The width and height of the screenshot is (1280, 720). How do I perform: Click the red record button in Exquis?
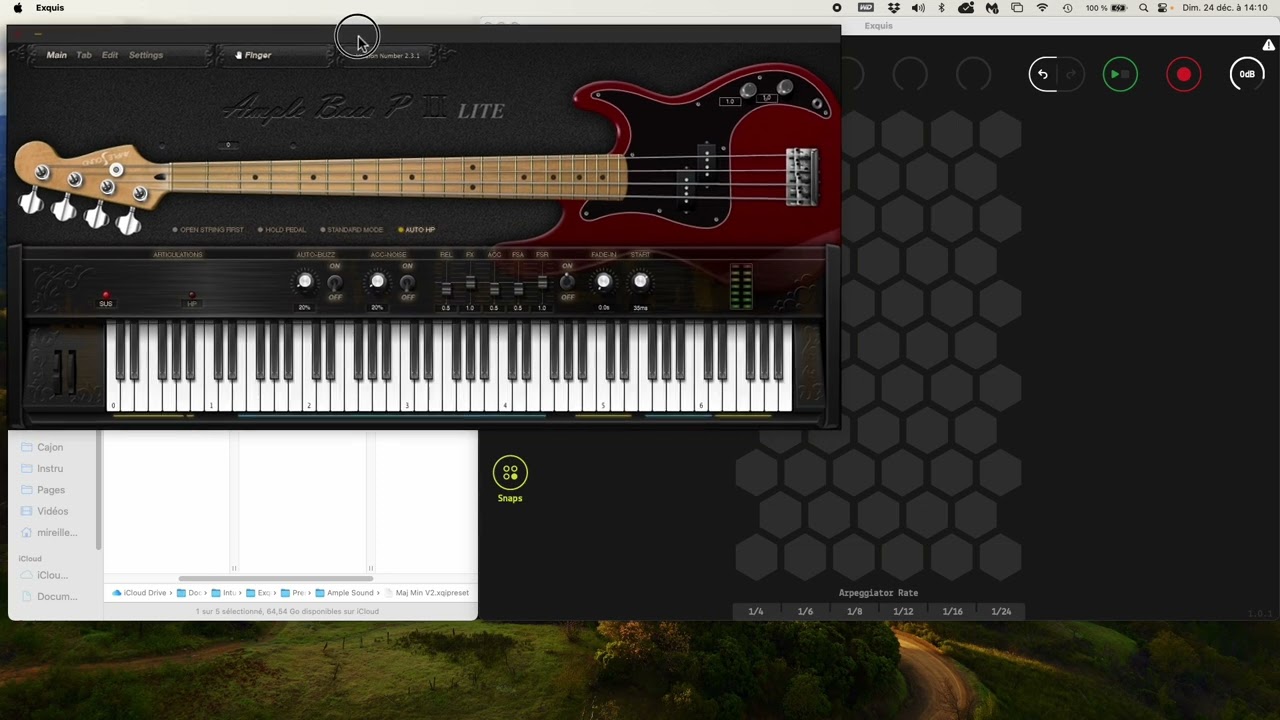[x=1184, y=74]
